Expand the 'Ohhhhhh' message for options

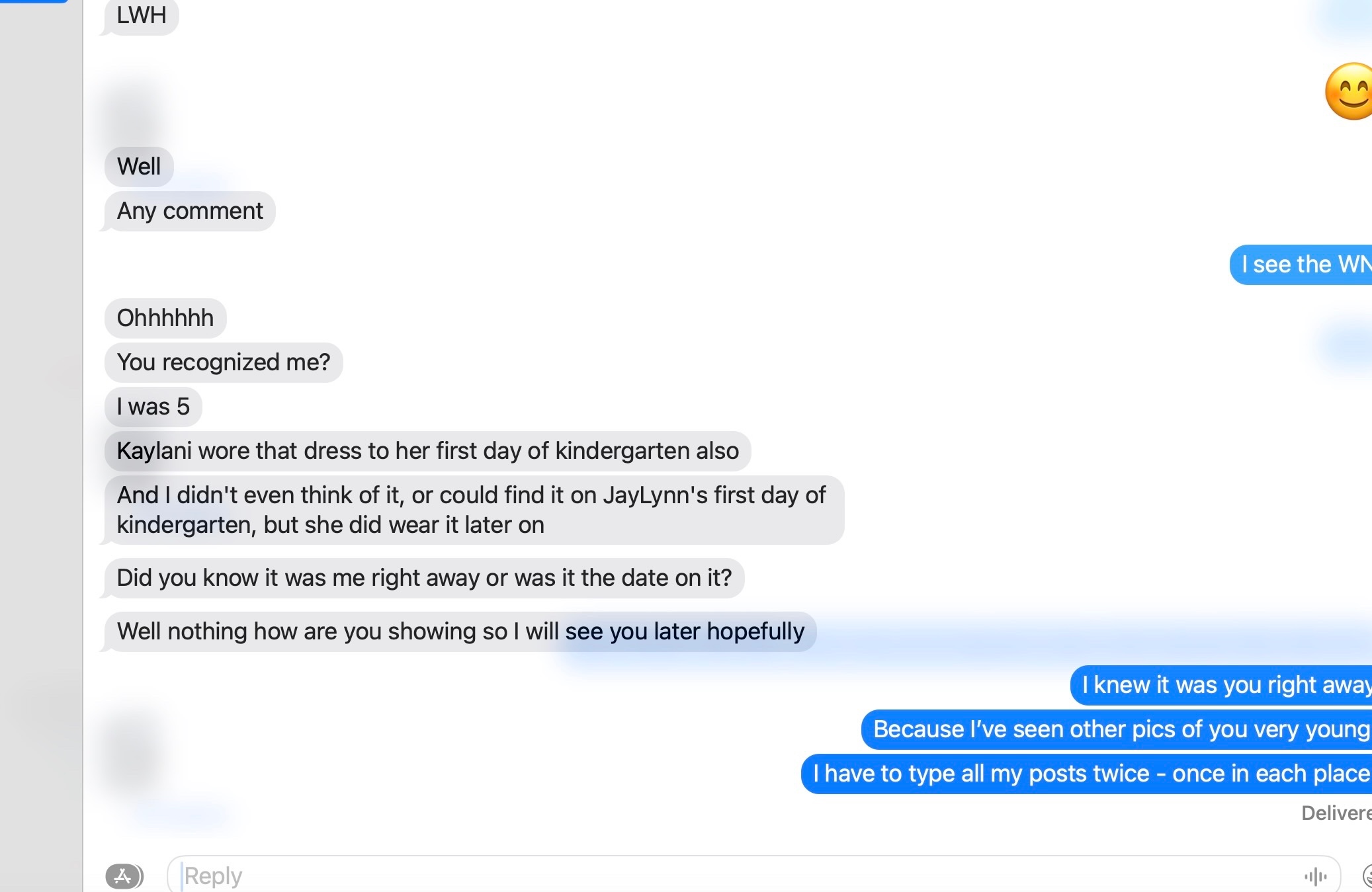pyautogui.click(x=165, y=318)
